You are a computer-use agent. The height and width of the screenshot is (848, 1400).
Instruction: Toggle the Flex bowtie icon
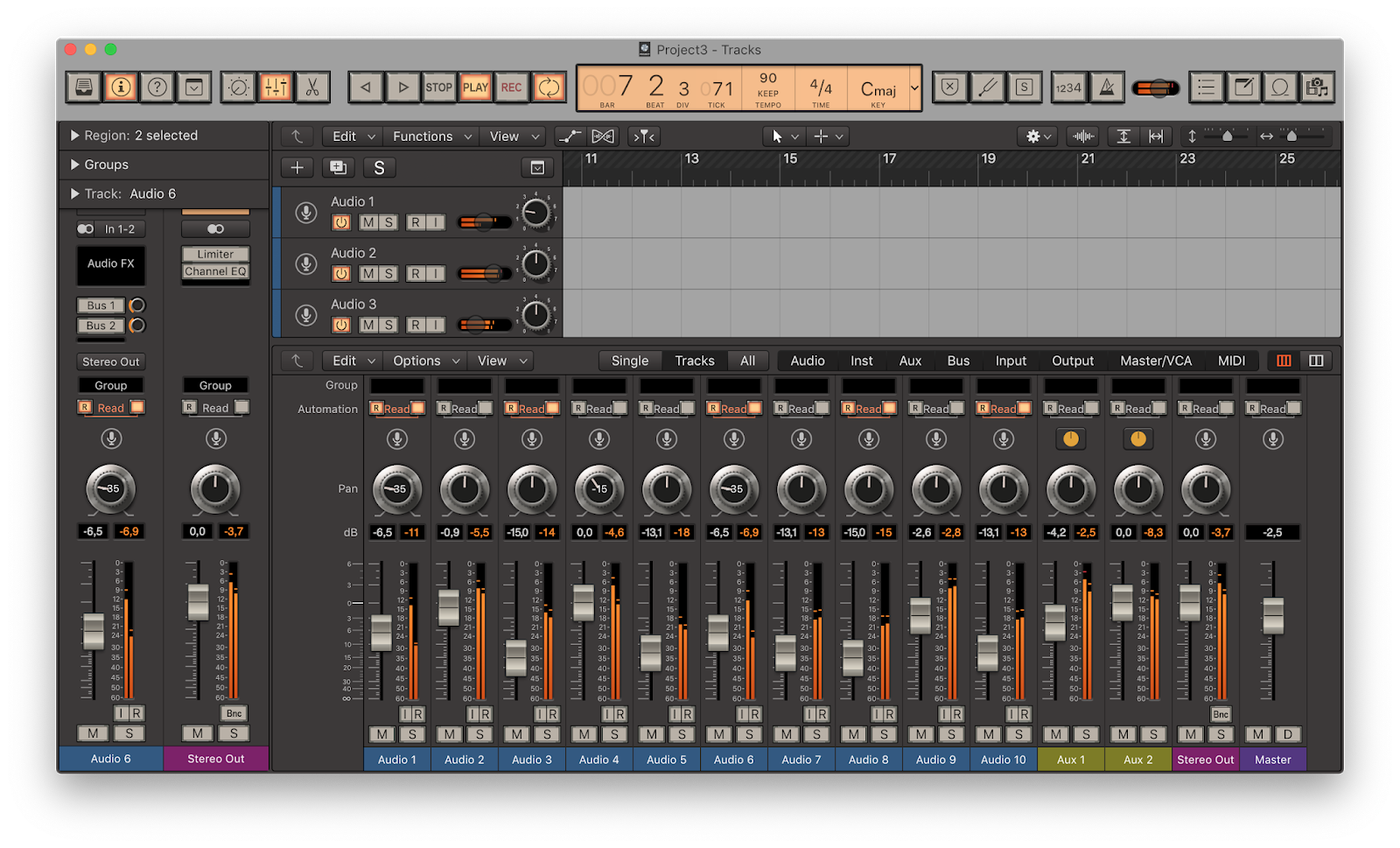click(602, 136)
